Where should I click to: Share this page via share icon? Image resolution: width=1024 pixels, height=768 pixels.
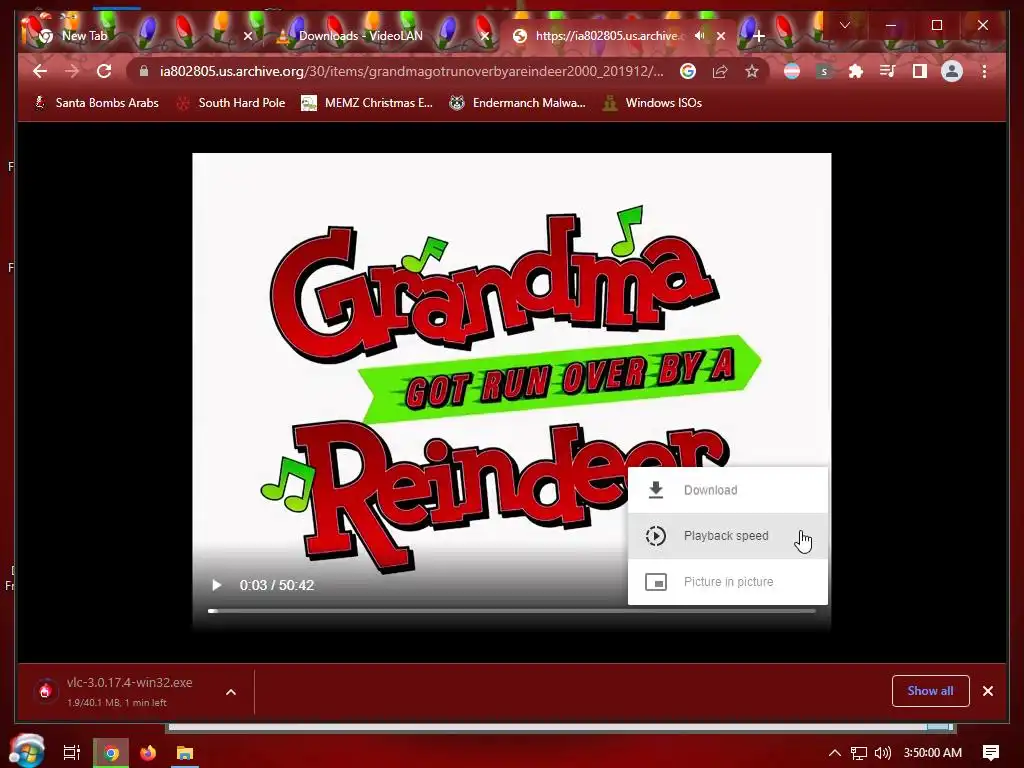point(720,71)
